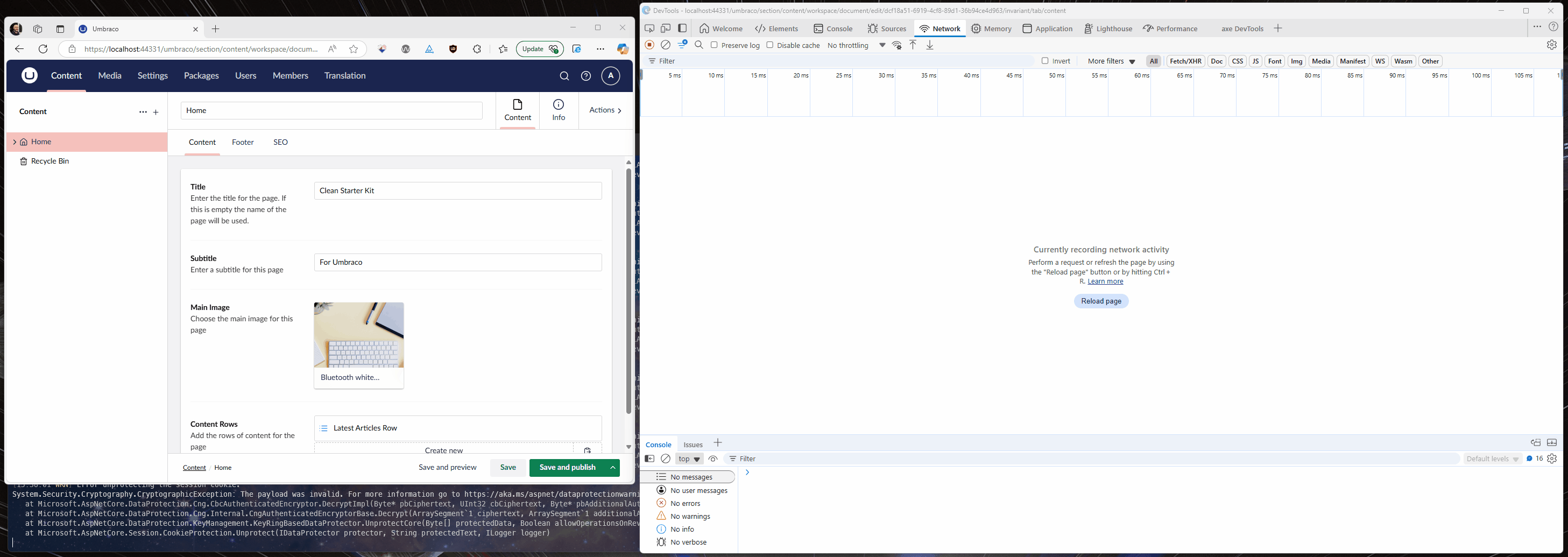Click Save and preview
This screenshot has height=557, width=1568.
pyautogui.click(x=447, y=468)
